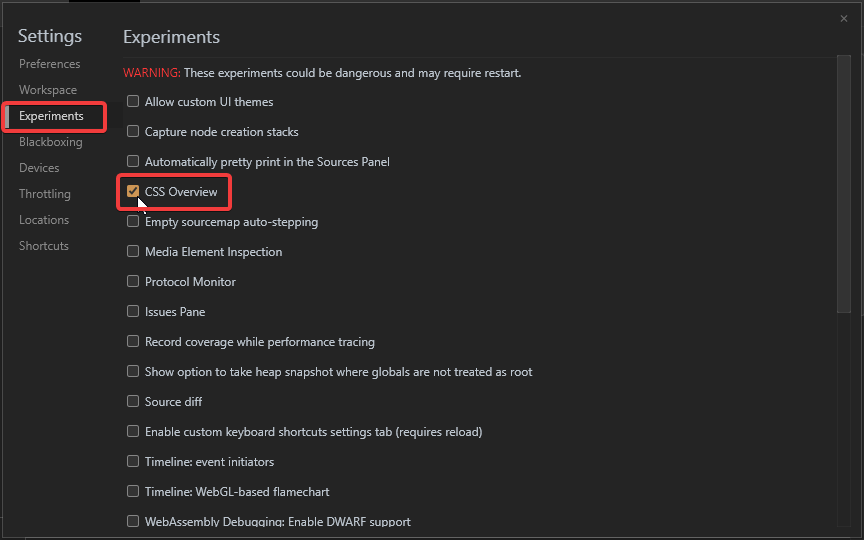Enable the Protocol Monitor experiment
This screenshot has width=864, height=540.
133,281
